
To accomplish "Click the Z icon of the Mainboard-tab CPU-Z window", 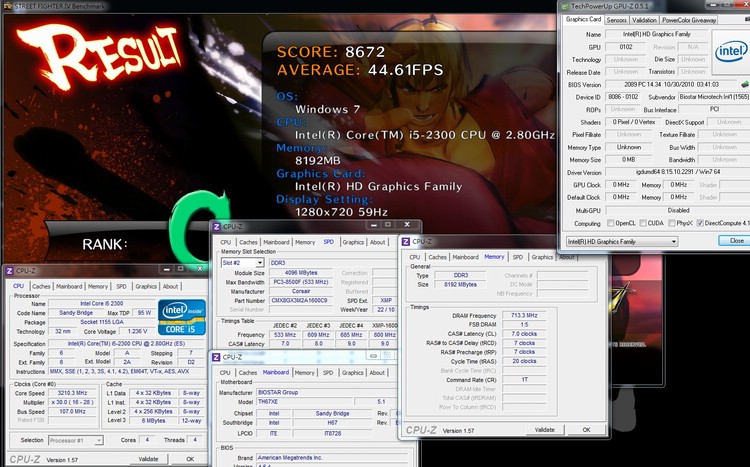I will [216, 357].
